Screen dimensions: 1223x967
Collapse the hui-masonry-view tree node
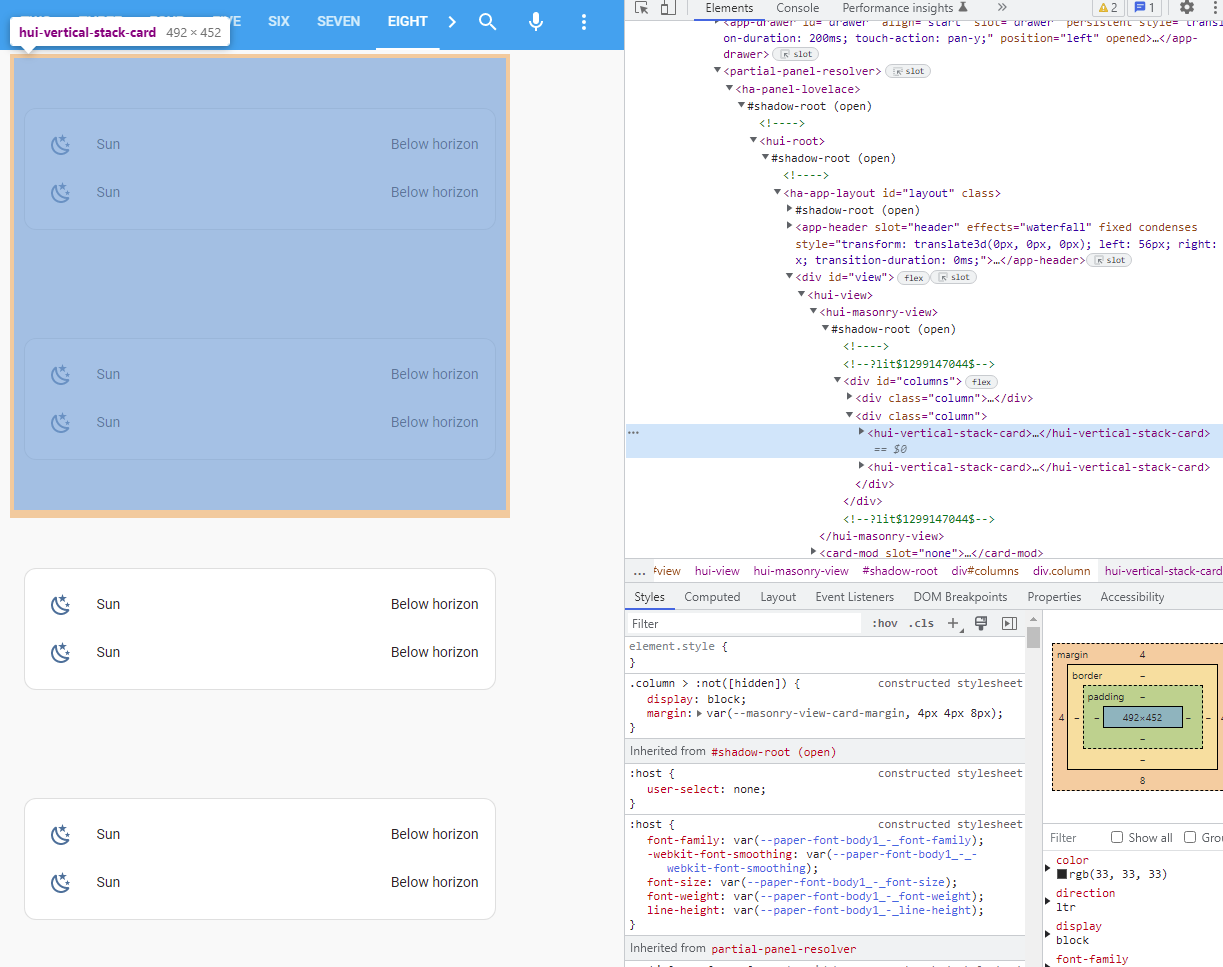[x=813, y=311]
